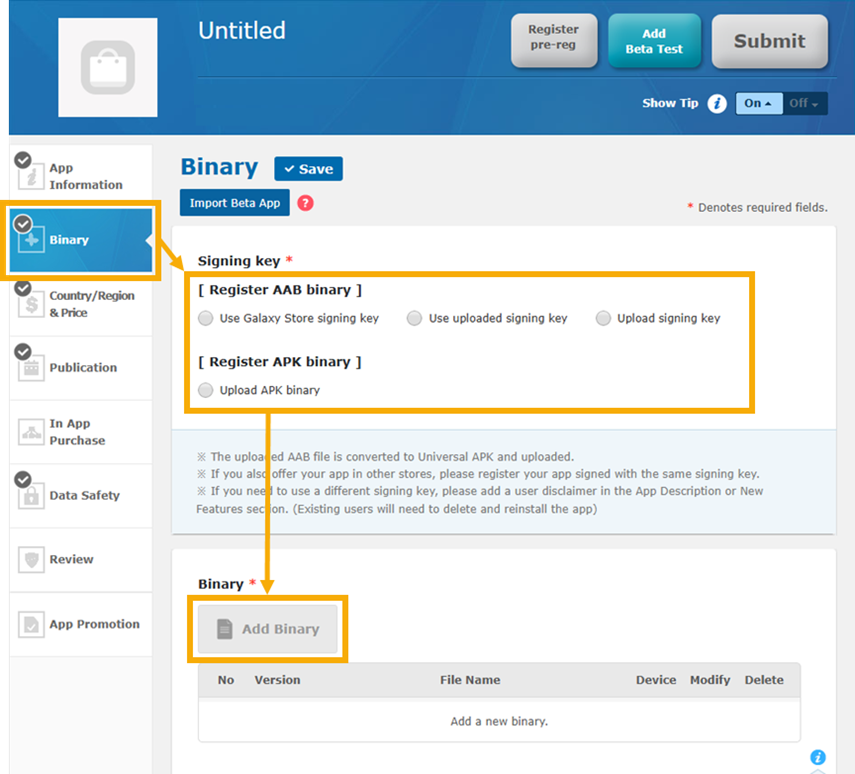This screenshot has width=855, height=774.
Task: Select Use uploaded signing key option
Action: (x=414, y=319)
